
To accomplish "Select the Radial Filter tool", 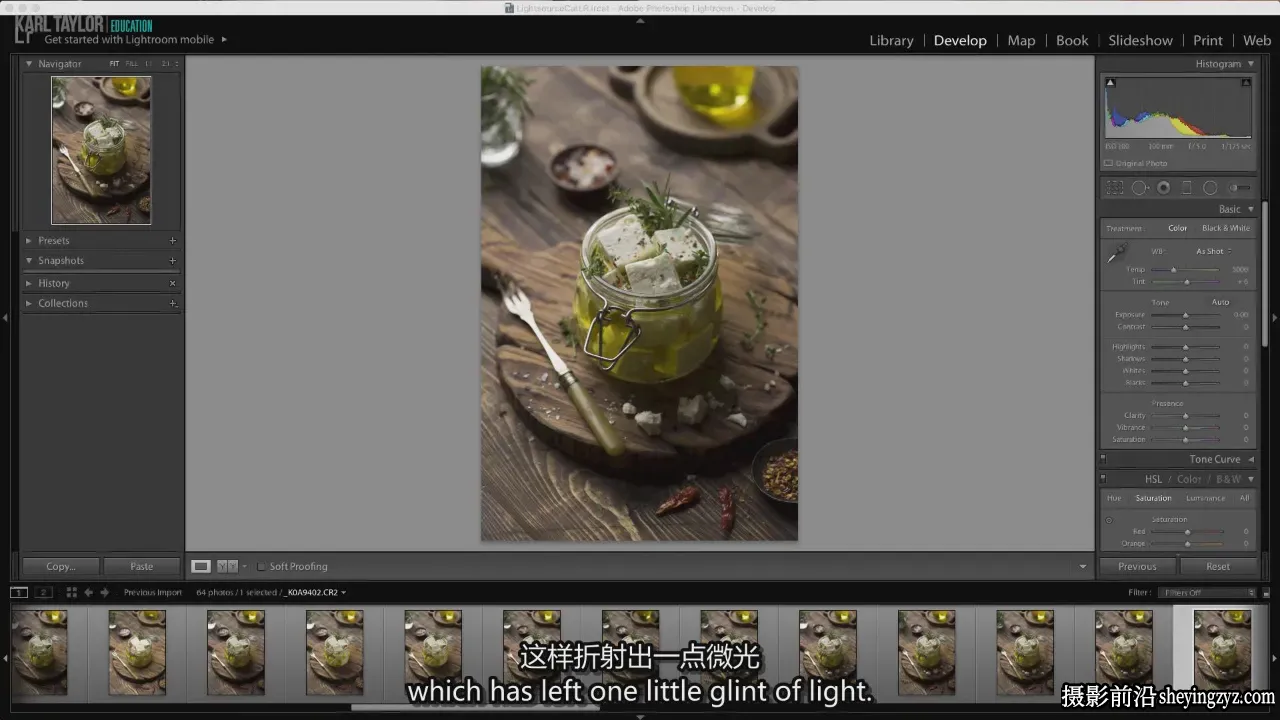I will (1210, 188).
